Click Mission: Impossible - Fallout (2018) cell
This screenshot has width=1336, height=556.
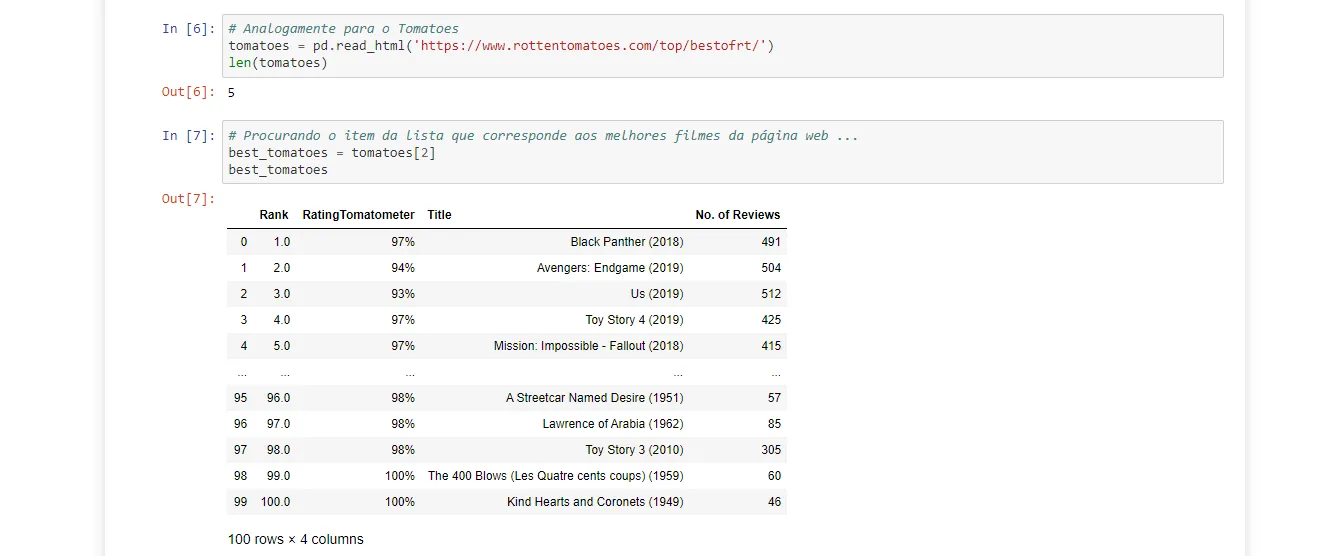click(x=588, y=346)
